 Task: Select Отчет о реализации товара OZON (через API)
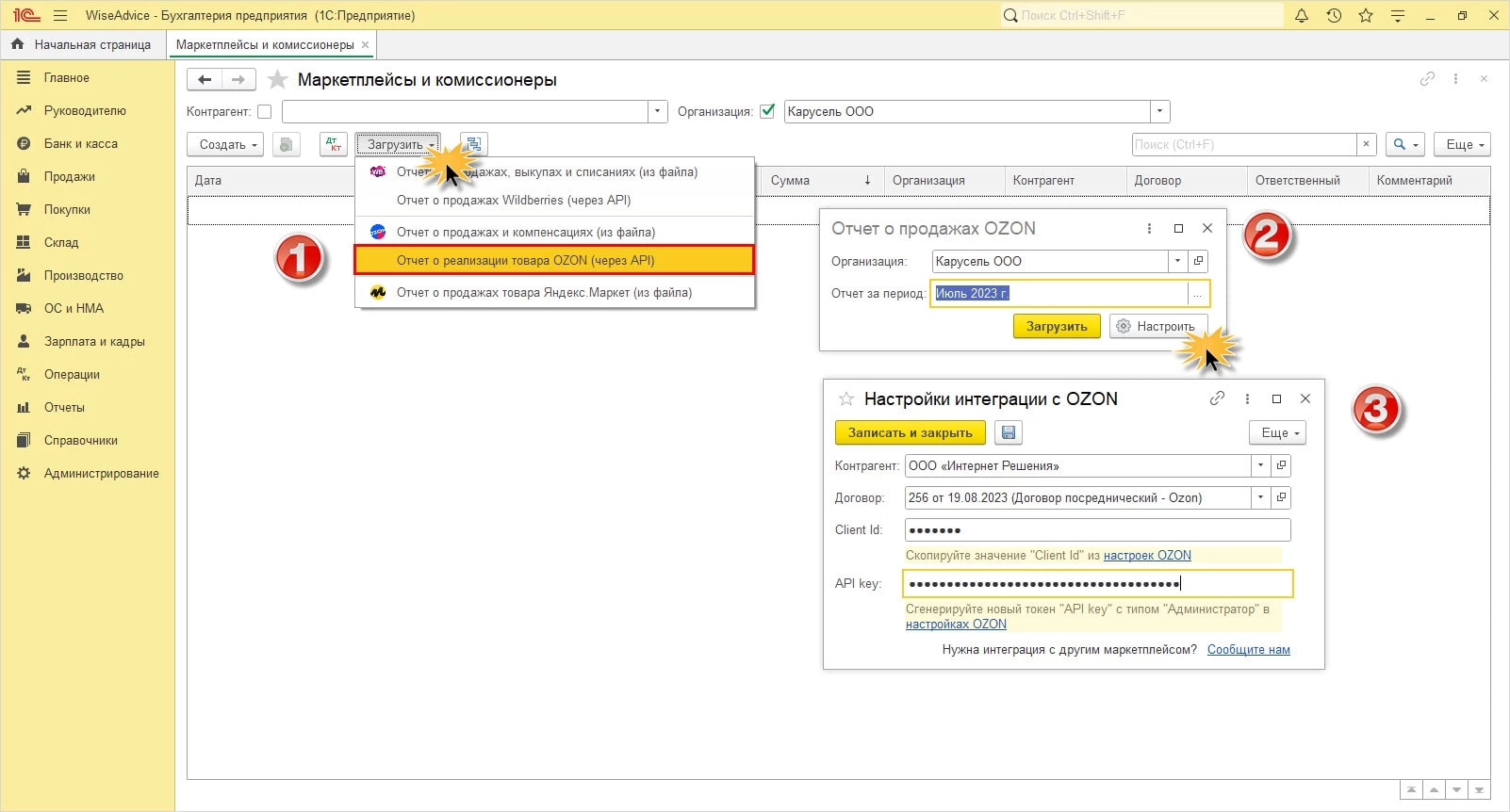[x=554, y=260]
